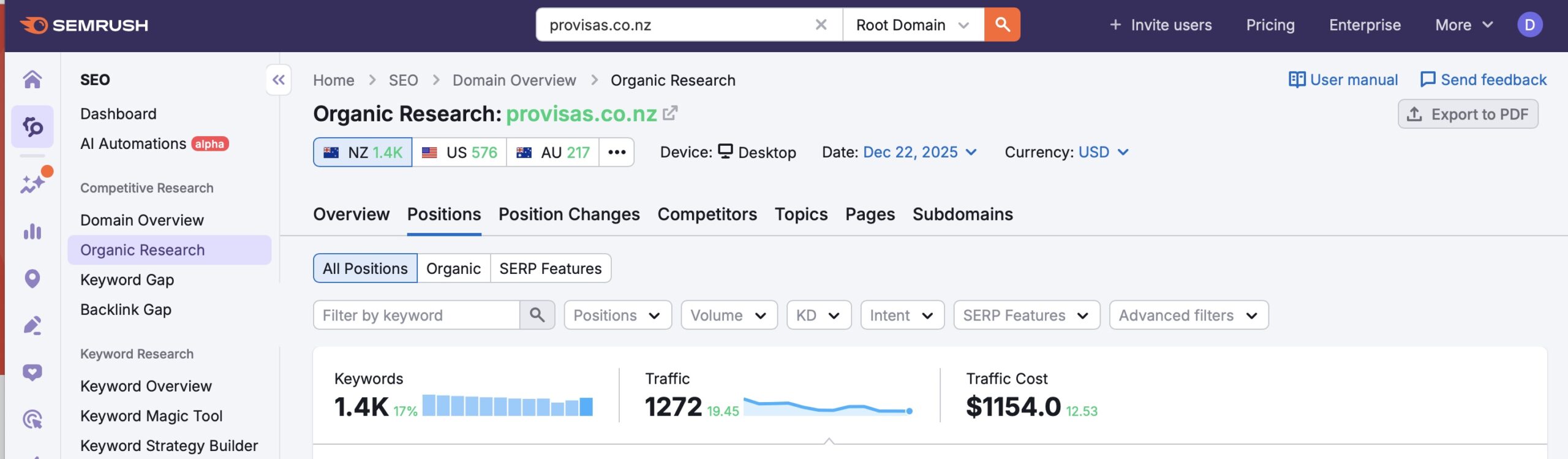Open the Home icon in left rail
Screen dimensions: 1568x459
pyautogui.click(x=32, y=80)
